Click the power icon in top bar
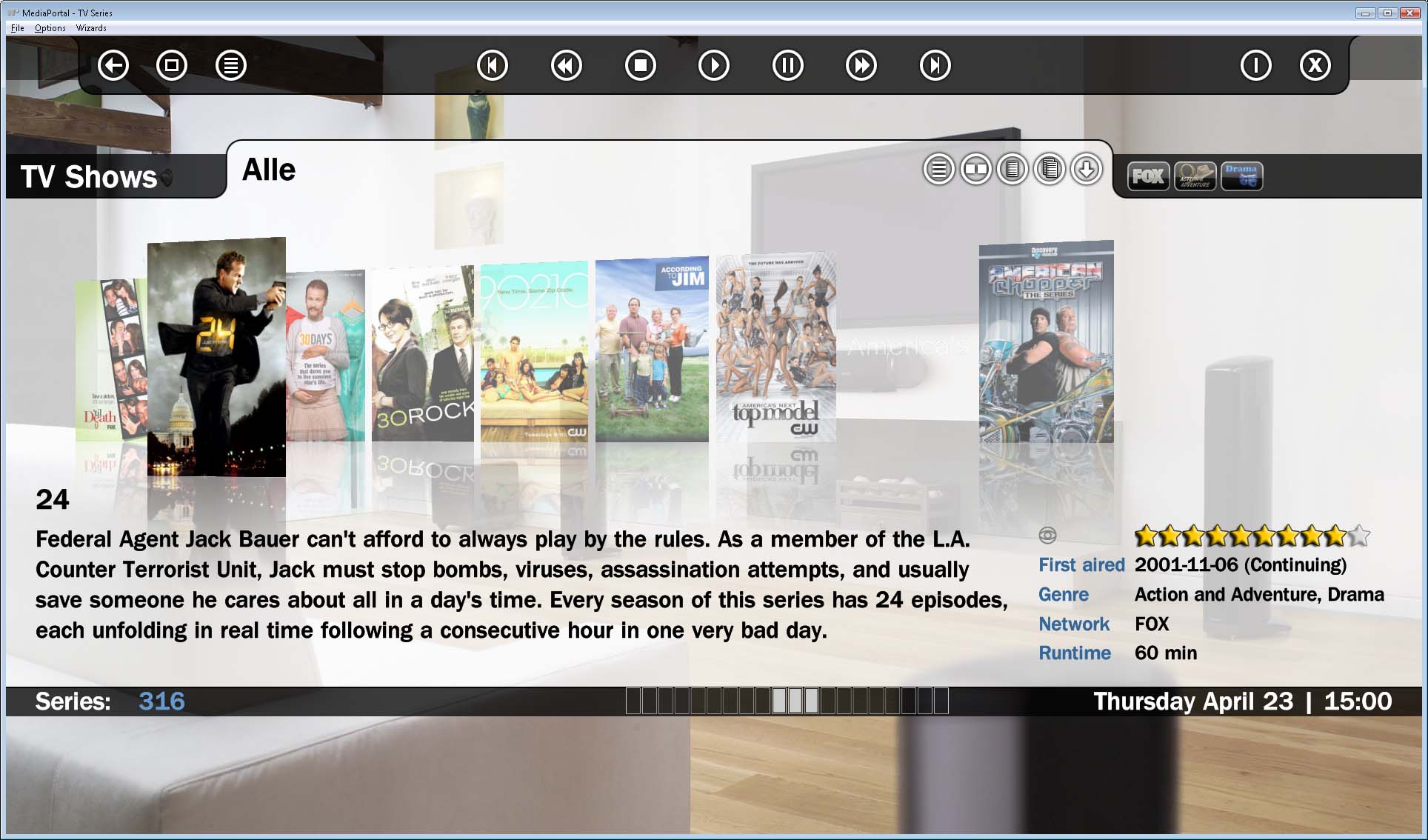The width and height of the screenshot is (1428, 840). [1255, 65]
